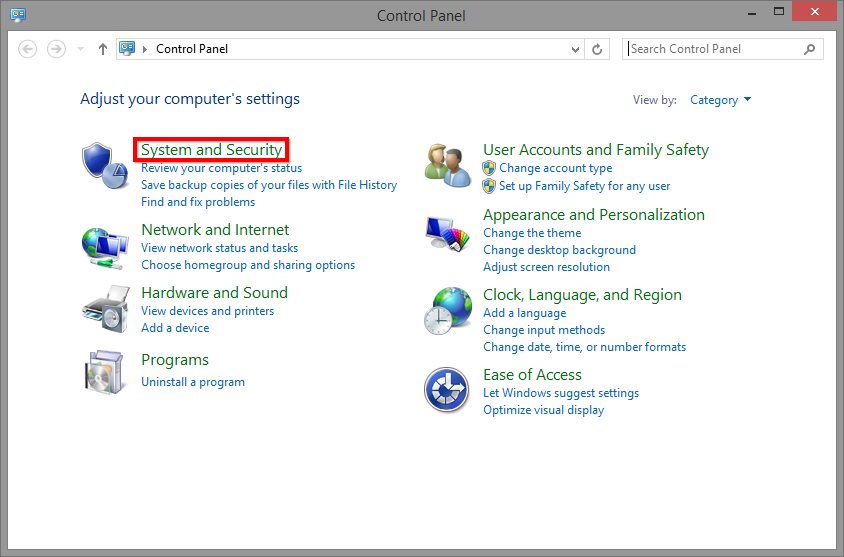The width and height of the screenshot is (844, 557).
Task: Click the window icon in the title bar
Action: pyautogui.click(x=18, y=15)
